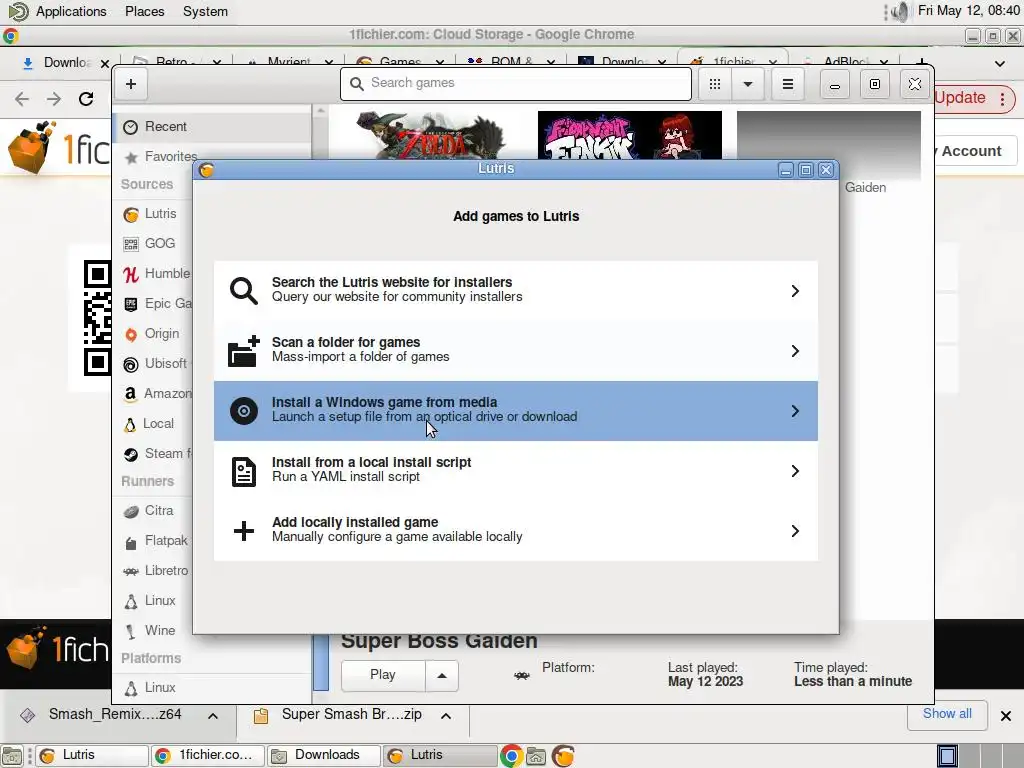Open the arrow dropdown next to Play
Viewport: 1024px width, 768px height.
(442, 675)
